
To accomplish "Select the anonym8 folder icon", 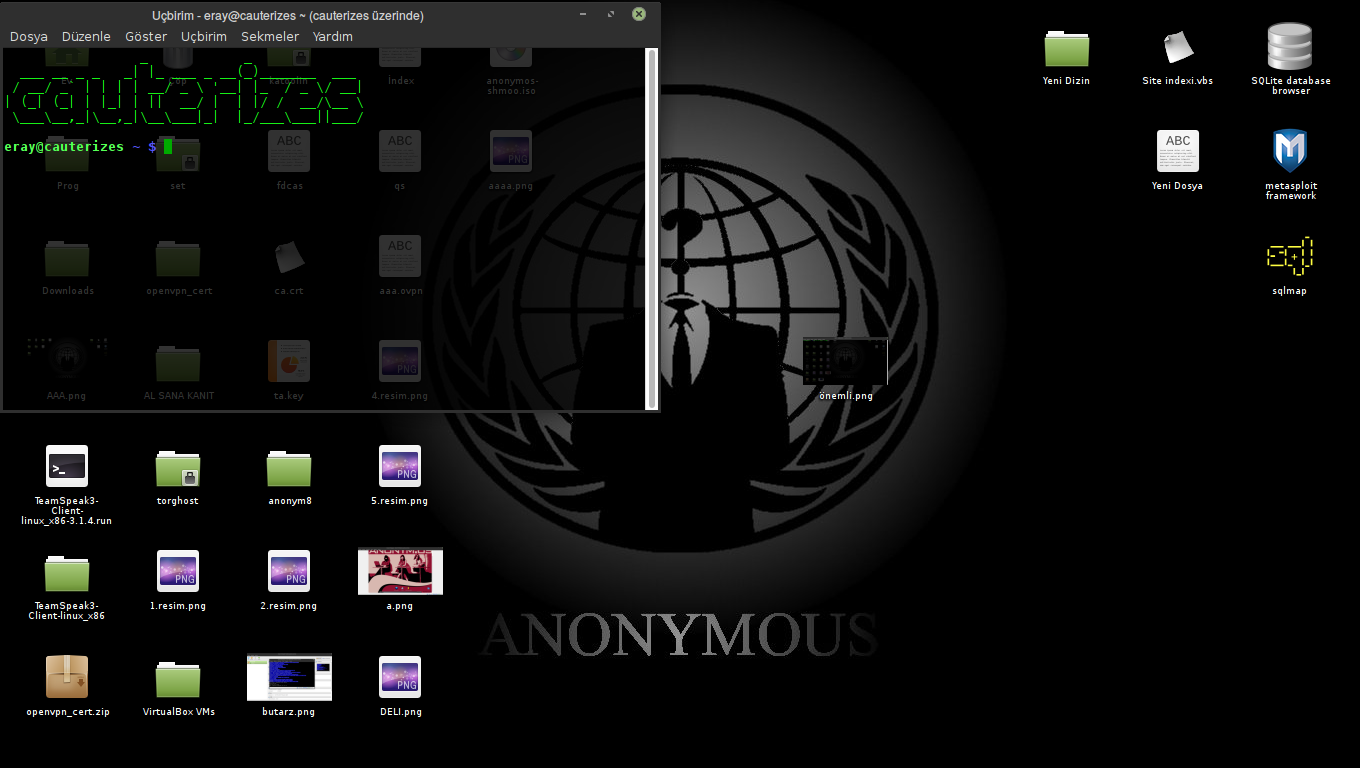I will (x=289, y=467).
